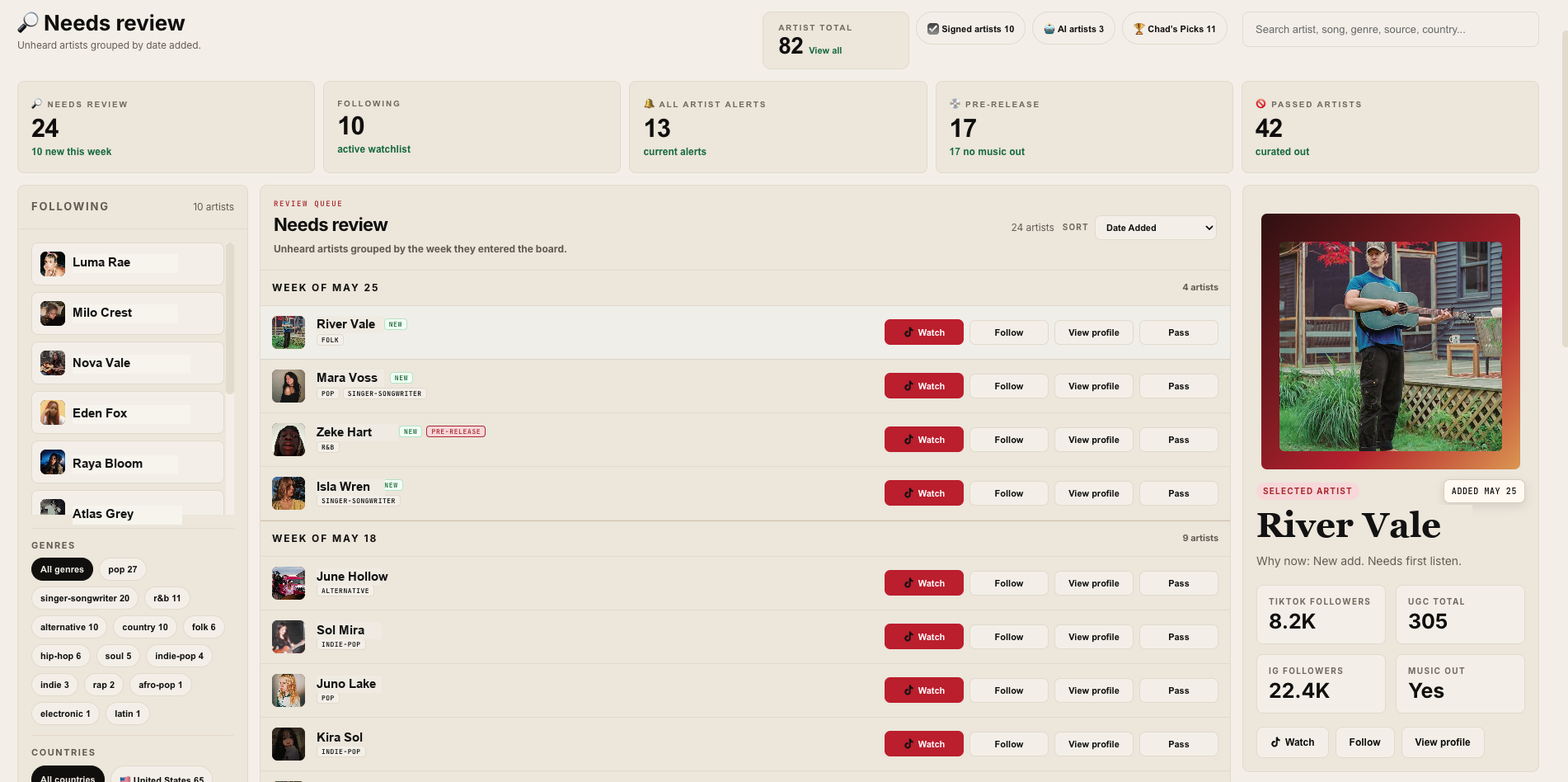Filter by country 10 genre
The image size is (1568, 782).
coord(145,627)
